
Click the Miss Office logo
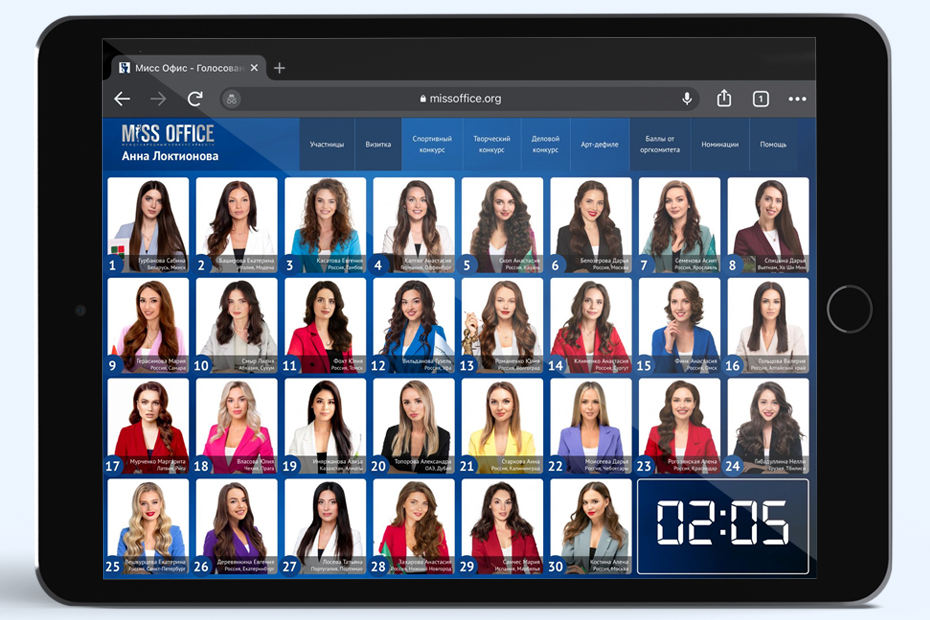[x=167, y=134]
